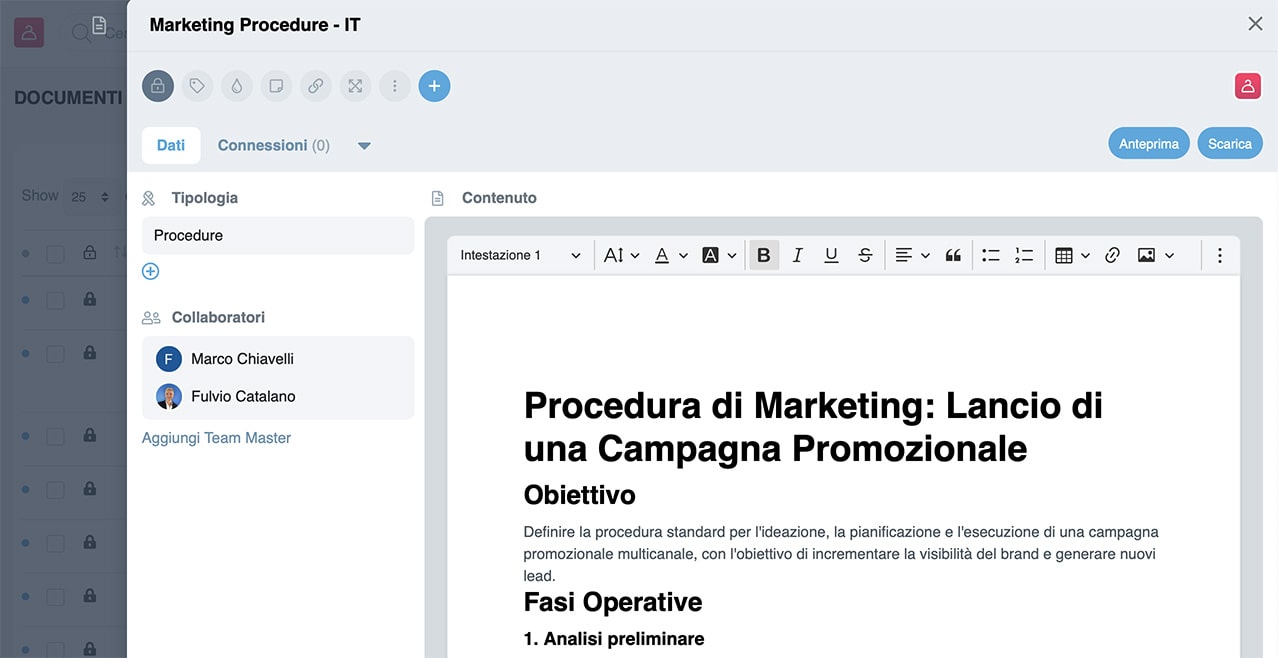This screenshot has width=1278, height=658.
Task: Switch to the Connessioni tab
Action: [273, 145]
